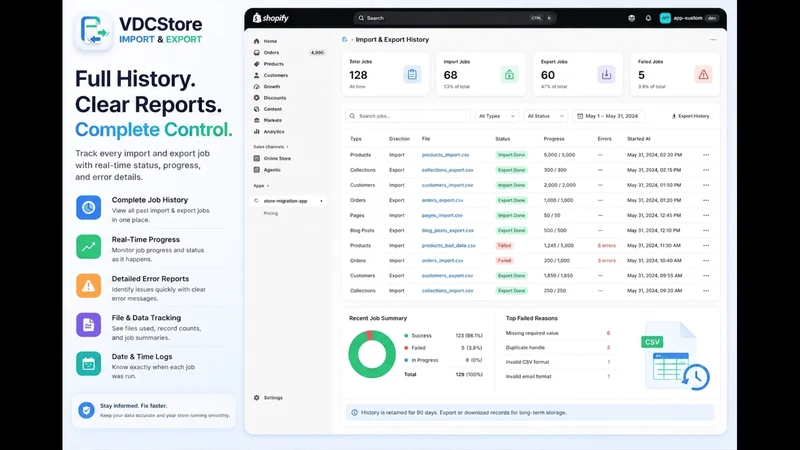Image resolution: width=800 pixels, height=450 pixels.
Task: Click the Online Store icon
Action: point(257,158)
